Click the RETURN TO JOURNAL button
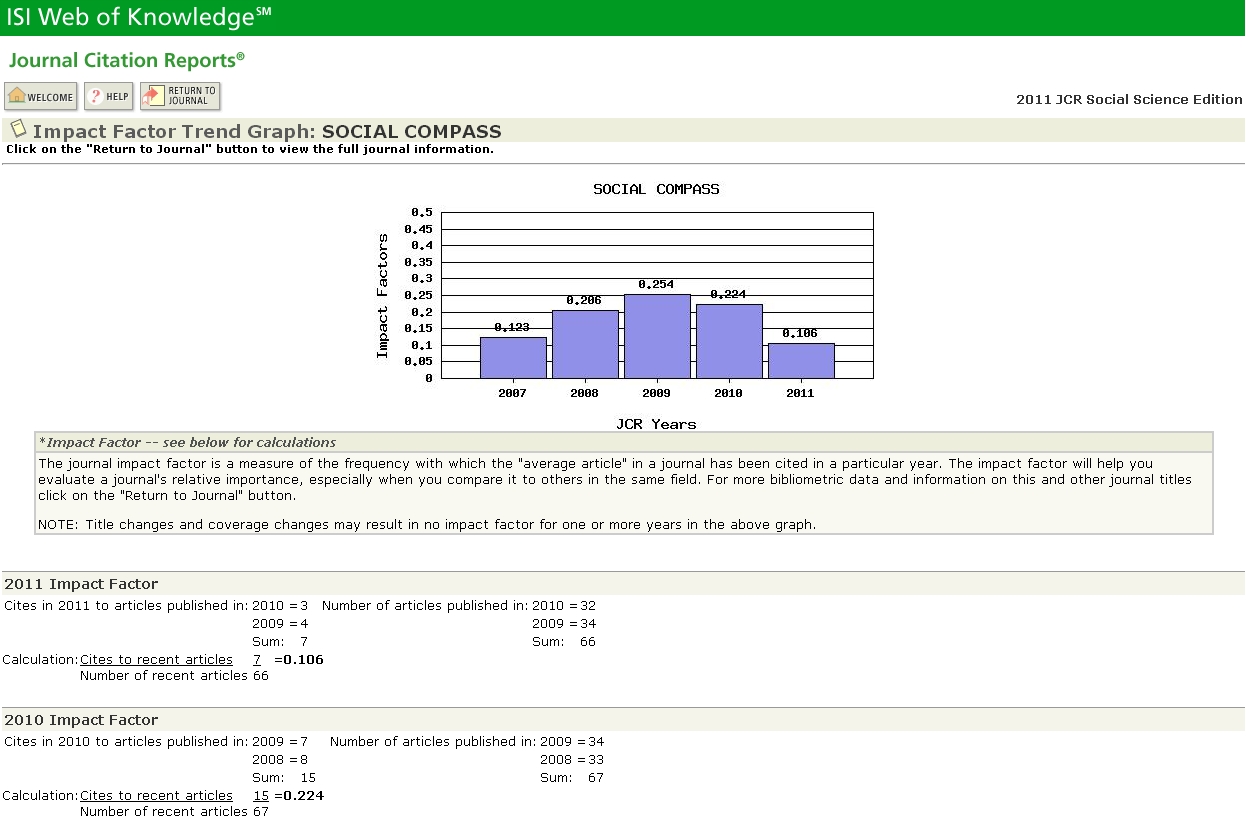 point(180,96)
